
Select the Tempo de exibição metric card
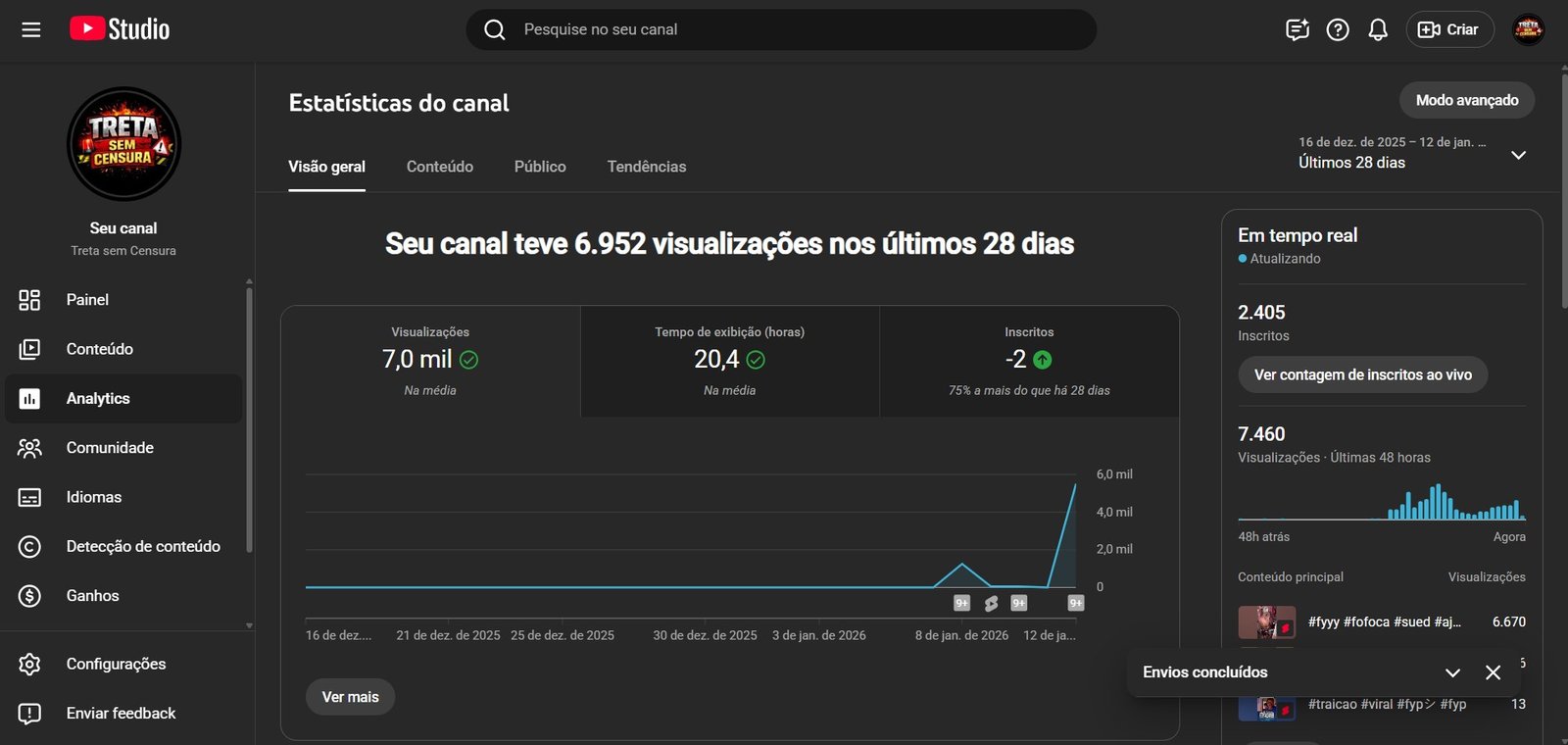(x=730, y=362)
